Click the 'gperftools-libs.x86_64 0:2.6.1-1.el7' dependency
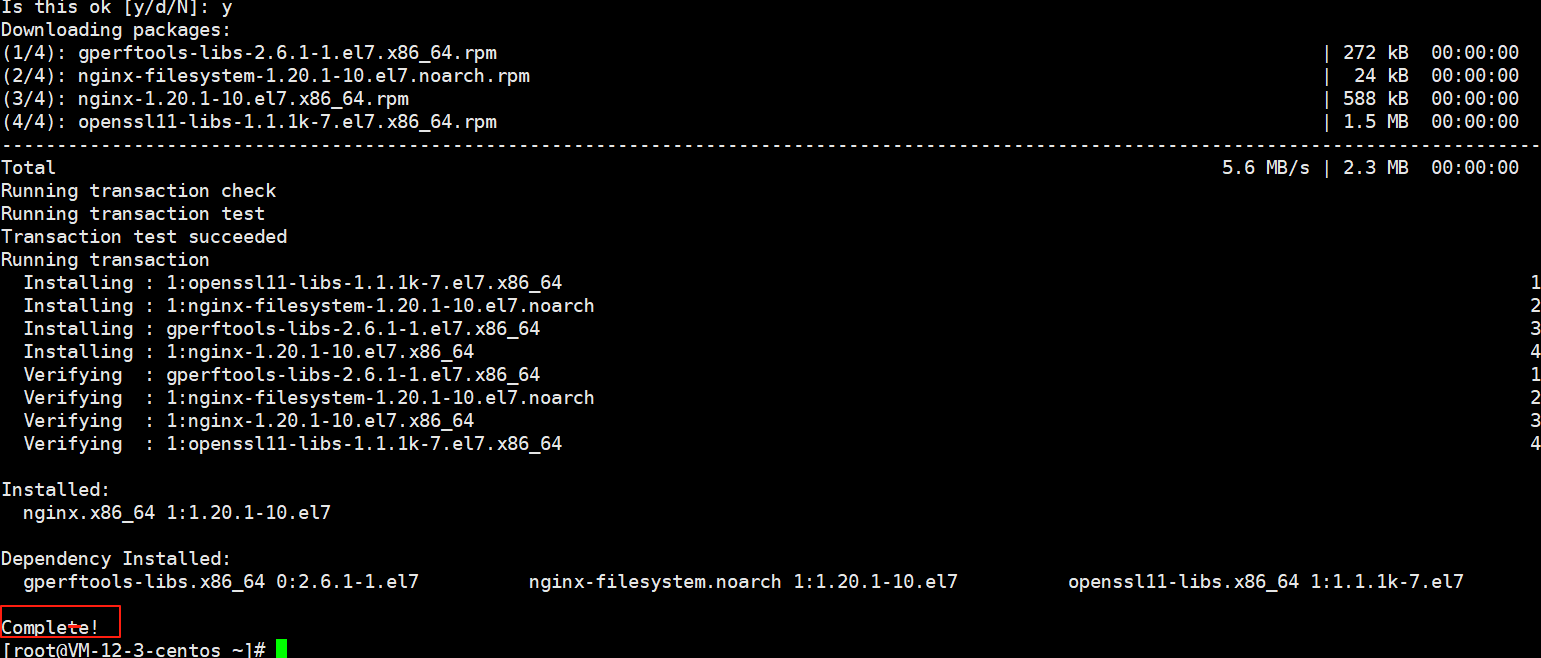Image resolution: width=1541 pixels, height=658 pixels. [221, 582]
